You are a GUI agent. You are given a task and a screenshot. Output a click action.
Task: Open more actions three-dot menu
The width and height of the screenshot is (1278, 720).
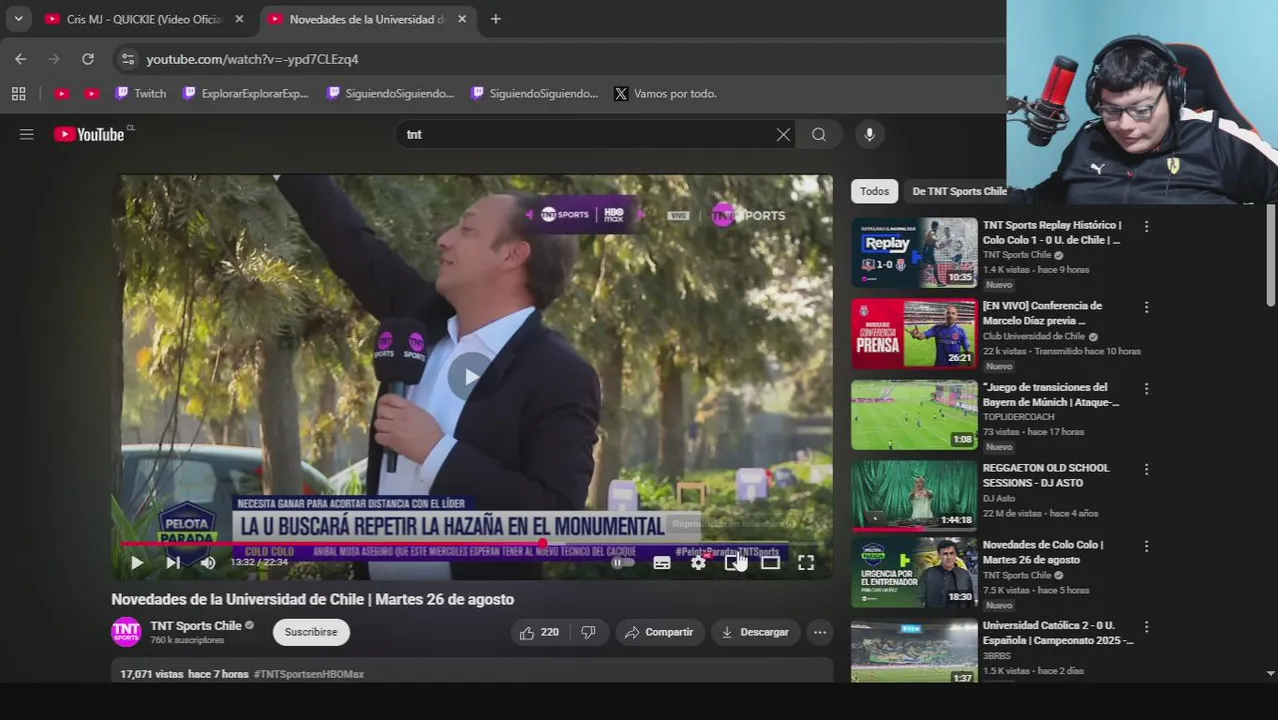[x=820, y=632]
